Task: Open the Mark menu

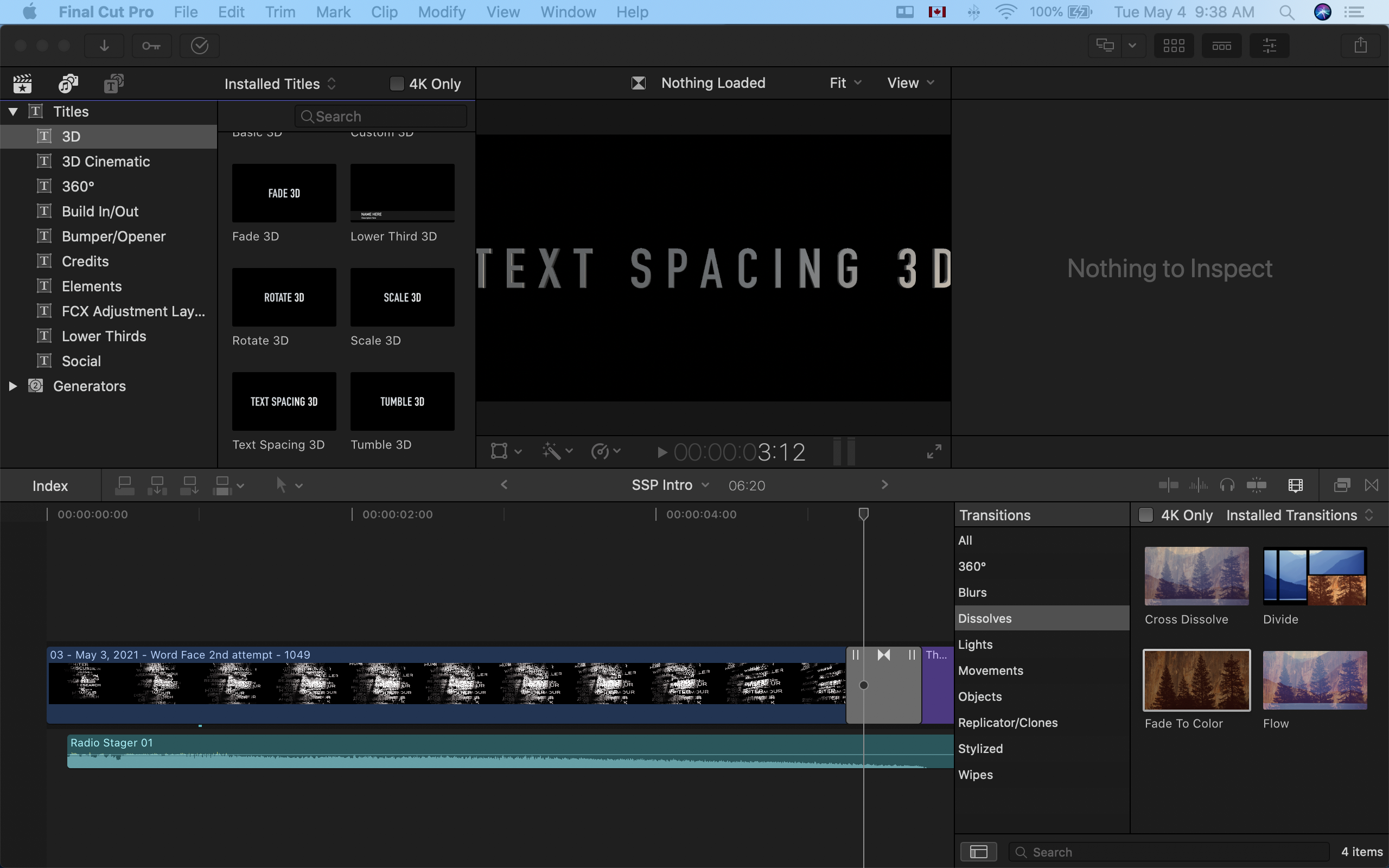Action: coord(333,12)
